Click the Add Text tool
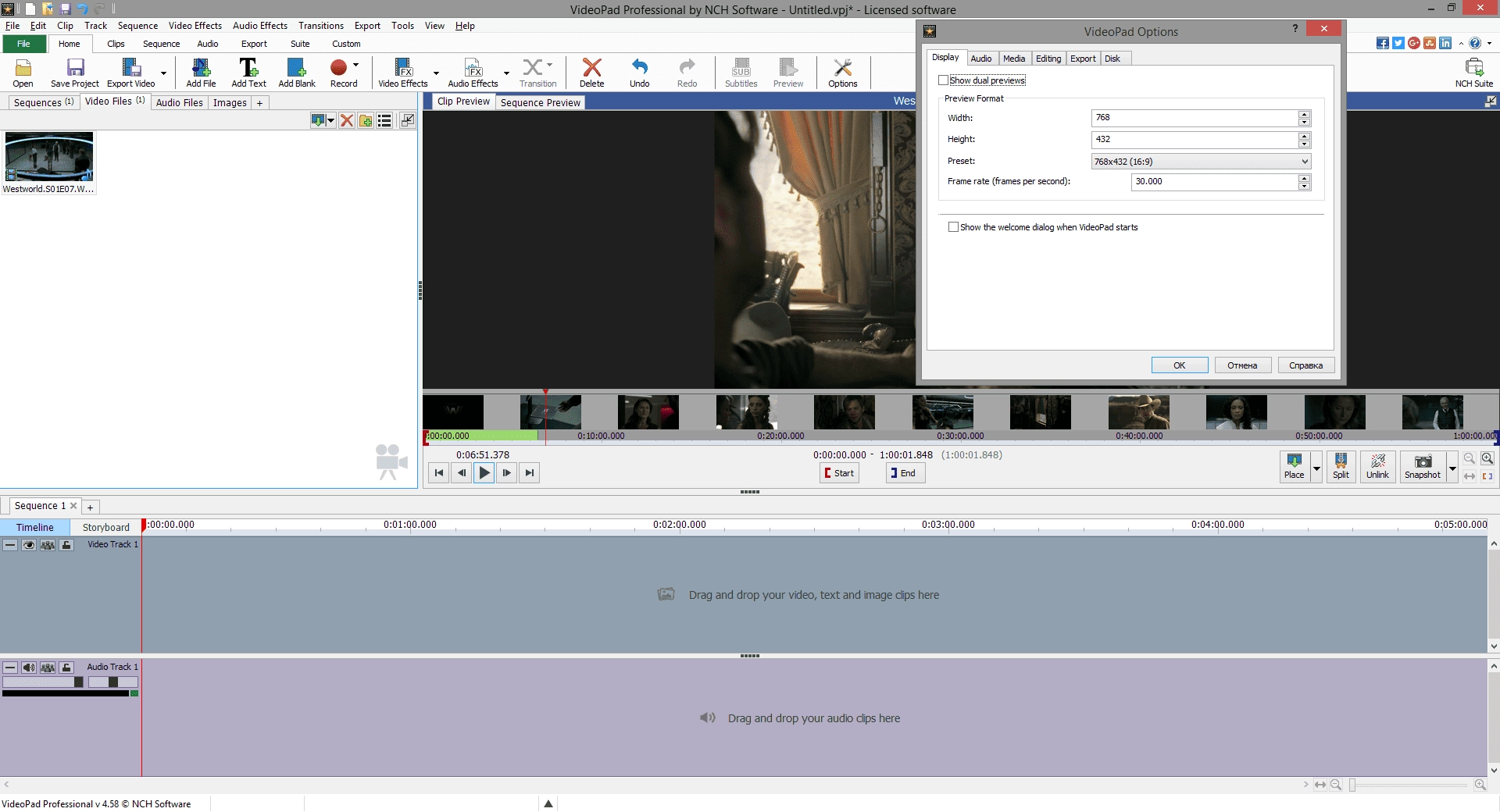1500x812 pixels. tap(248, 73)
